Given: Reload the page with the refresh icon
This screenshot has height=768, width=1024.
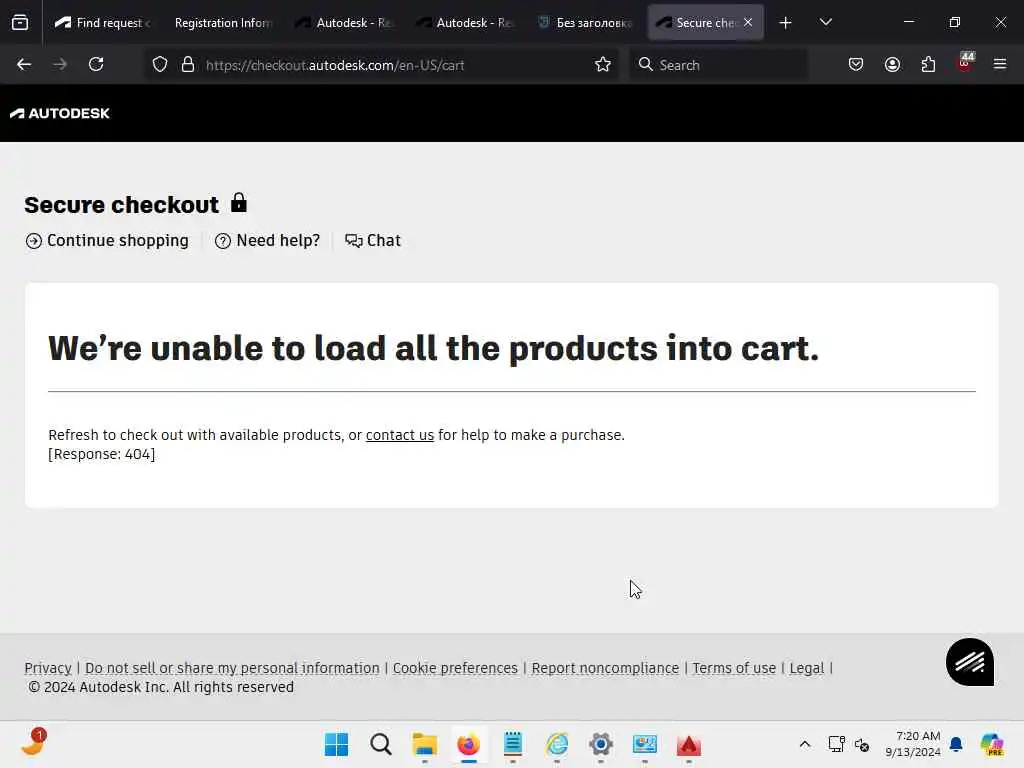Looking at the screenshot, I should tap(96, 64).
